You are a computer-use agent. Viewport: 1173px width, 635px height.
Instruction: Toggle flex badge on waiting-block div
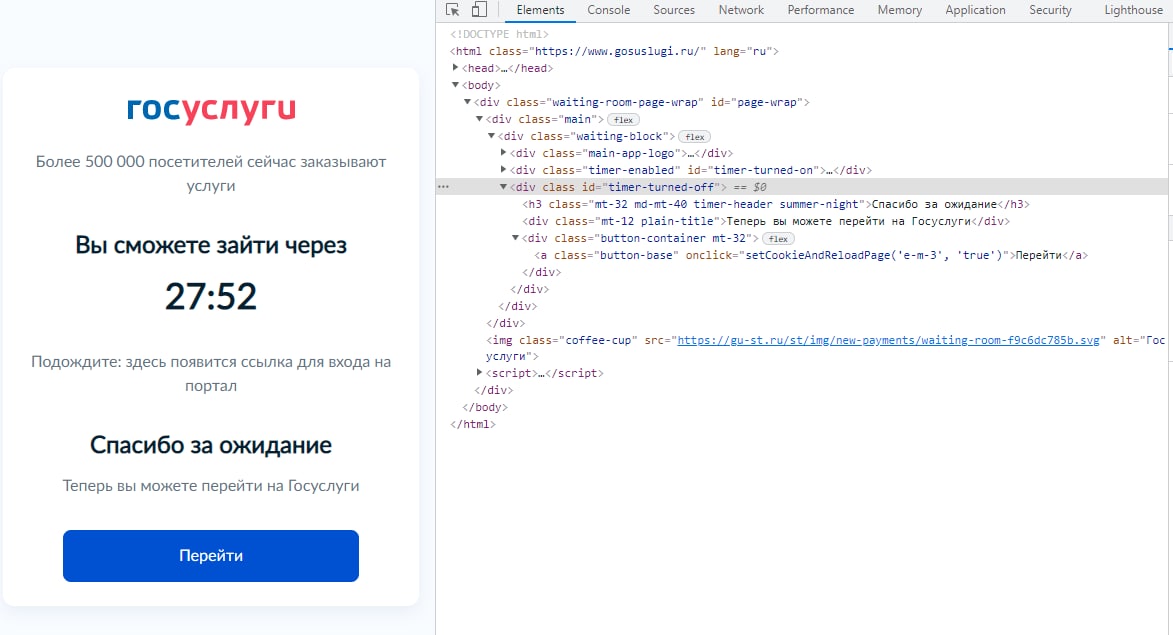695,137
